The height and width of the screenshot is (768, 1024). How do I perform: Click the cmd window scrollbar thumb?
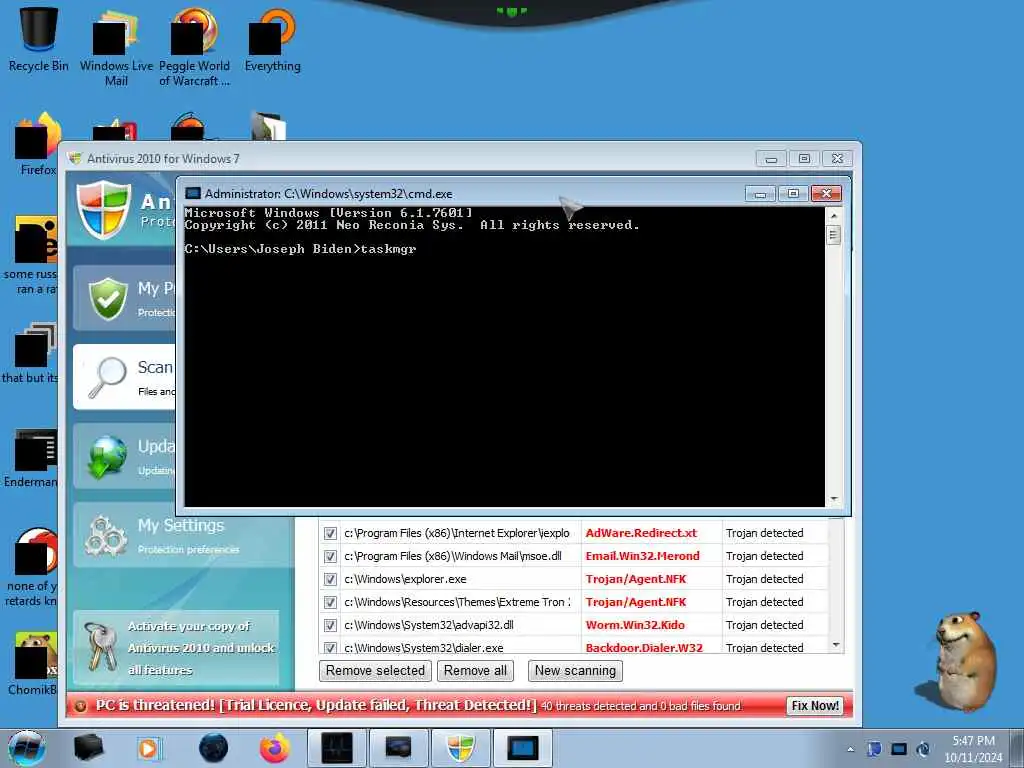tap(833, 234)
